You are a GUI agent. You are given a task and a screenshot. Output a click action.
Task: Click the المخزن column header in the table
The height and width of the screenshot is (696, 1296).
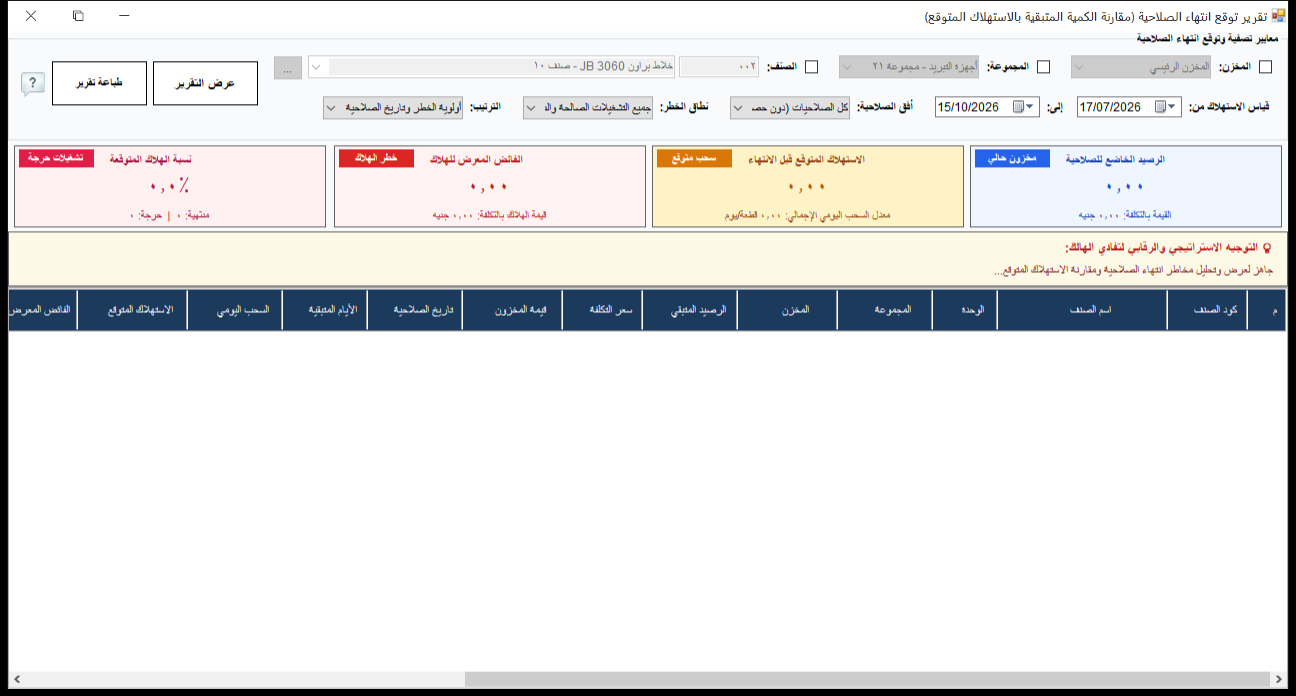point(787,310)
